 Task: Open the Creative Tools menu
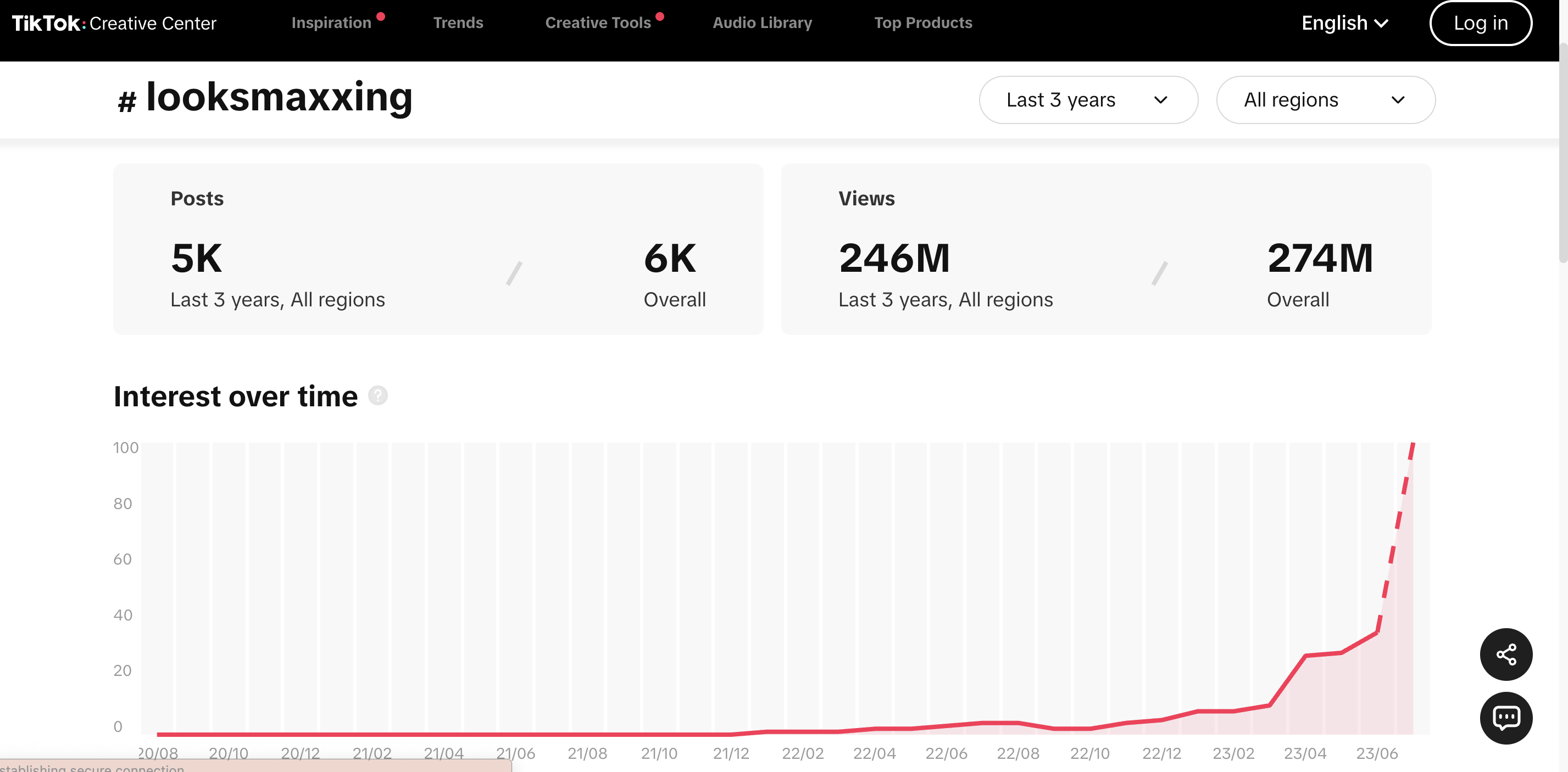(598, 23)
